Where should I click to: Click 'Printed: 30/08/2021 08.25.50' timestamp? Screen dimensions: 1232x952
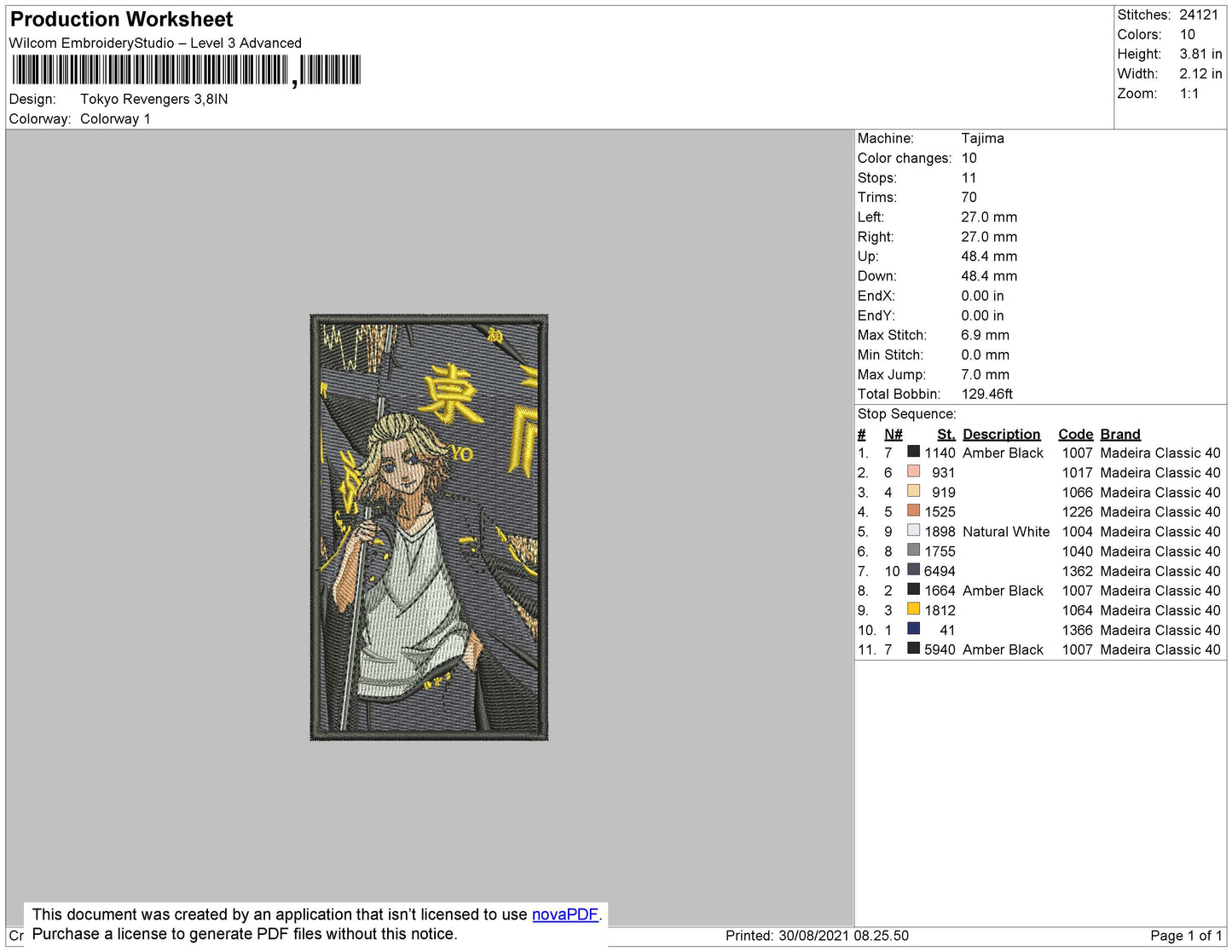point(818,936)
